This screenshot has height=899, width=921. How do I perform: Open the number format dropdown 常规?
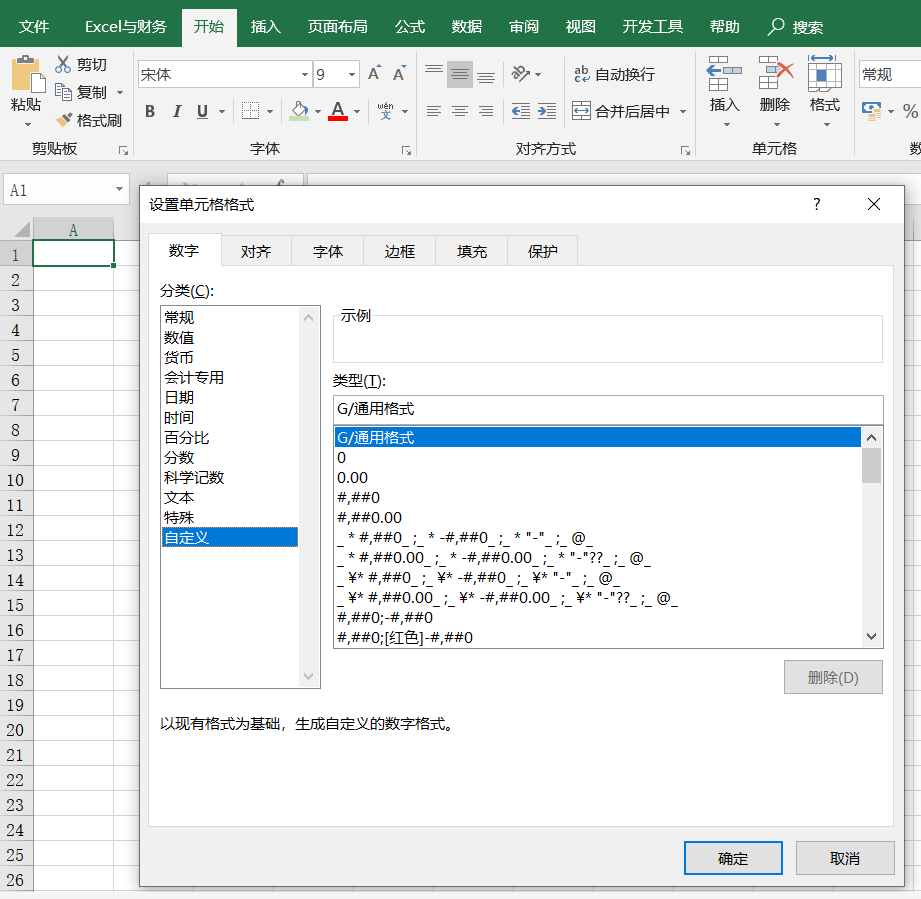point(890,75)
